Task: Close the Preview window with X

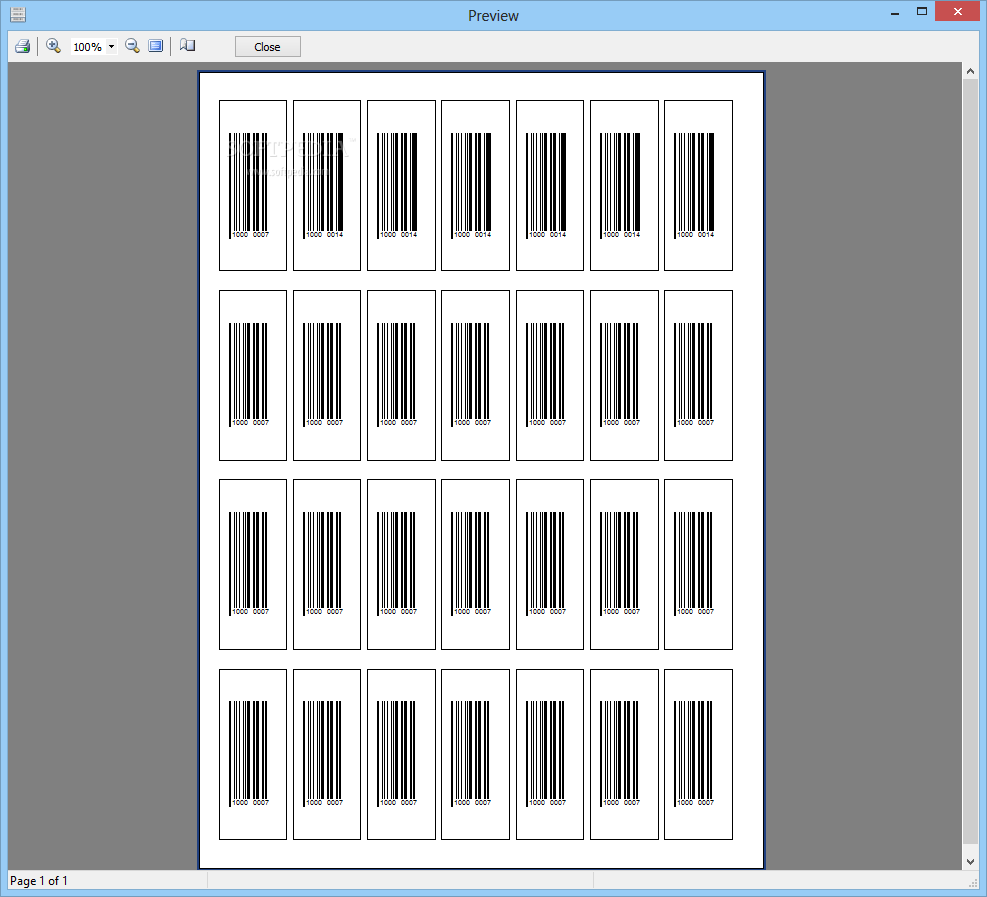Action: point(957,12)
